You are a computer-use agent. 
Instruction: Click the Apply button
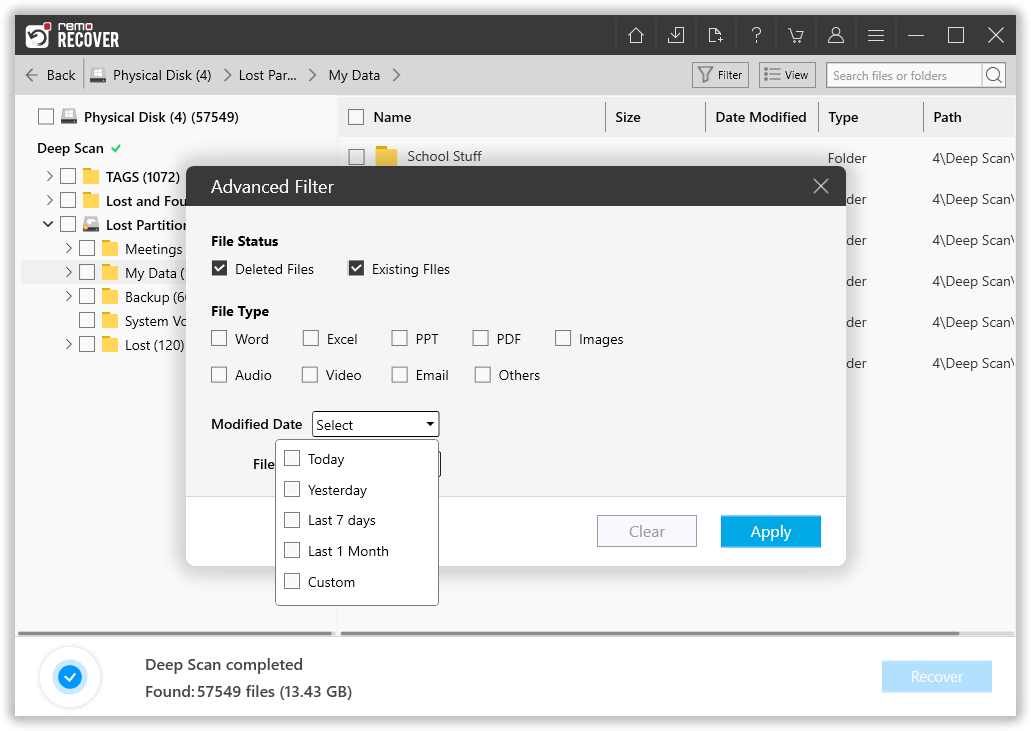tap(771, 531)
